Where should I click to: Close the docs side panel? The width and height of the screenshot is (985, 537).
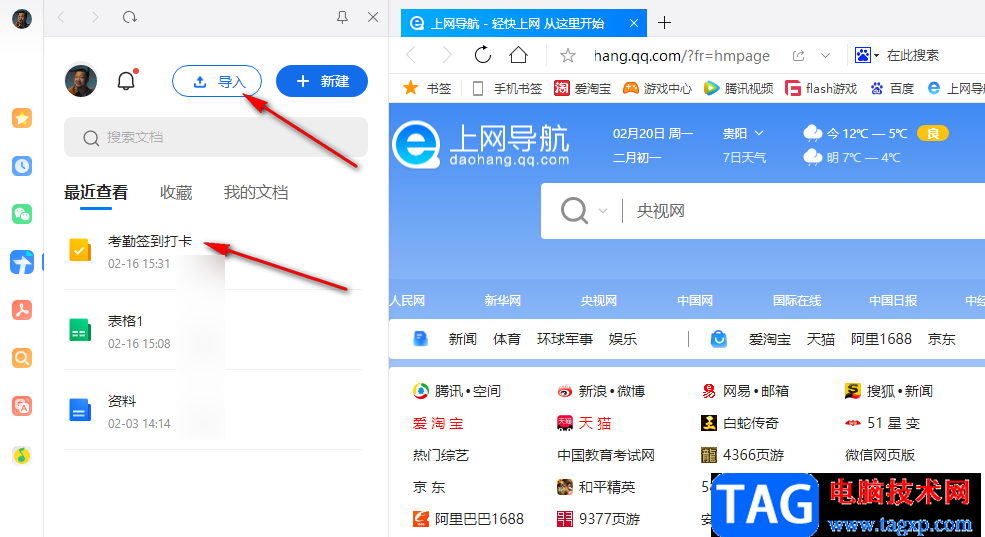click(x=373, y=18)
